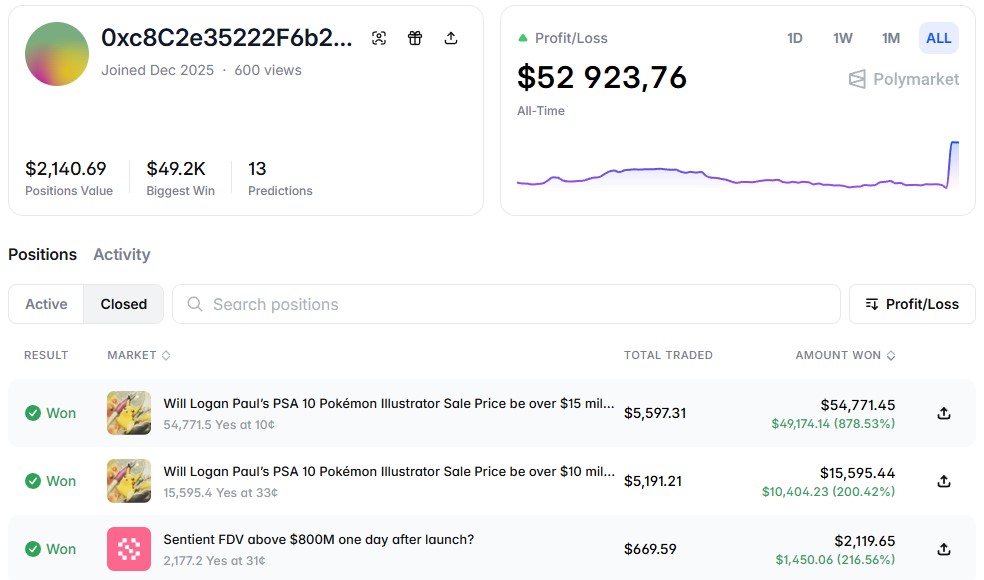
Task: Click the Joined Dec 2025 text
Action: [x=158, y=70]
